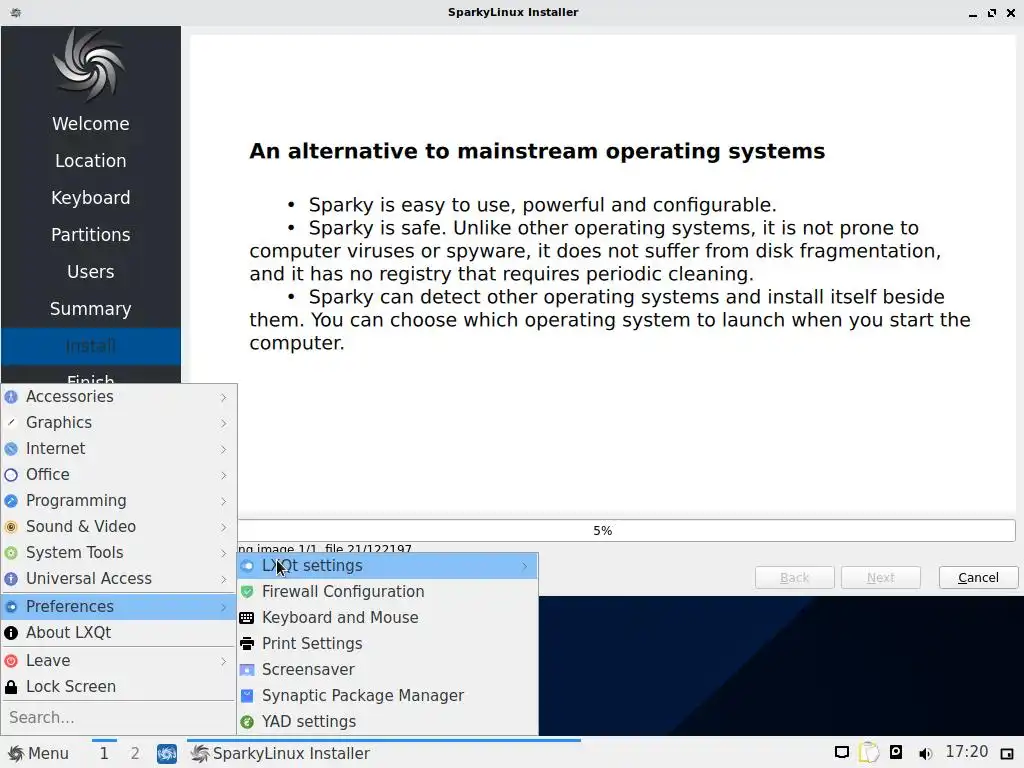This screenshot has width=1024, height=768.
Task: Click the Programming category icon
Action: point(11,501)
